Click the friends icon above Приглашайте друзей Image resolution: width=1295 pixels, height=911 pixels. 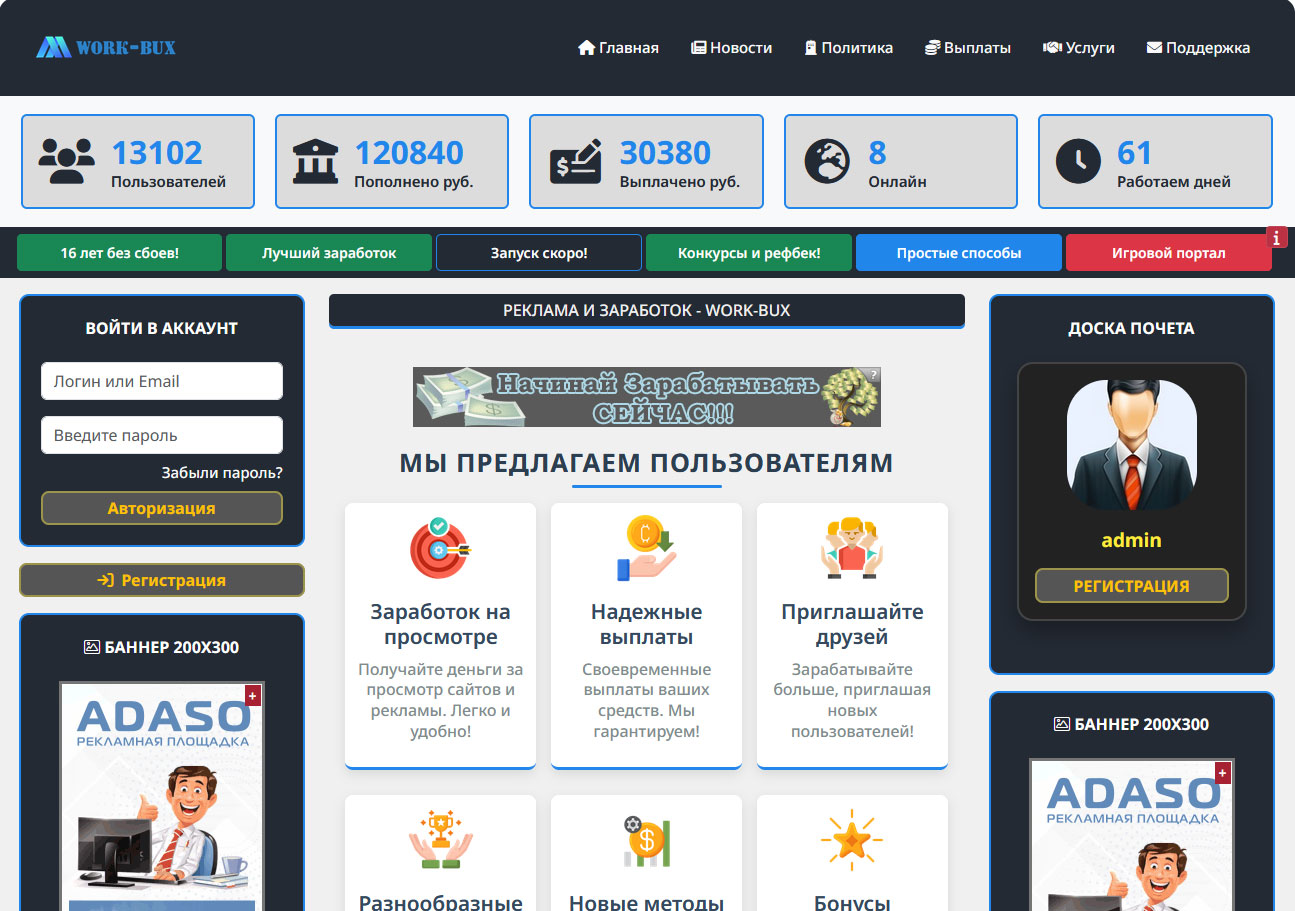(852, 548)
